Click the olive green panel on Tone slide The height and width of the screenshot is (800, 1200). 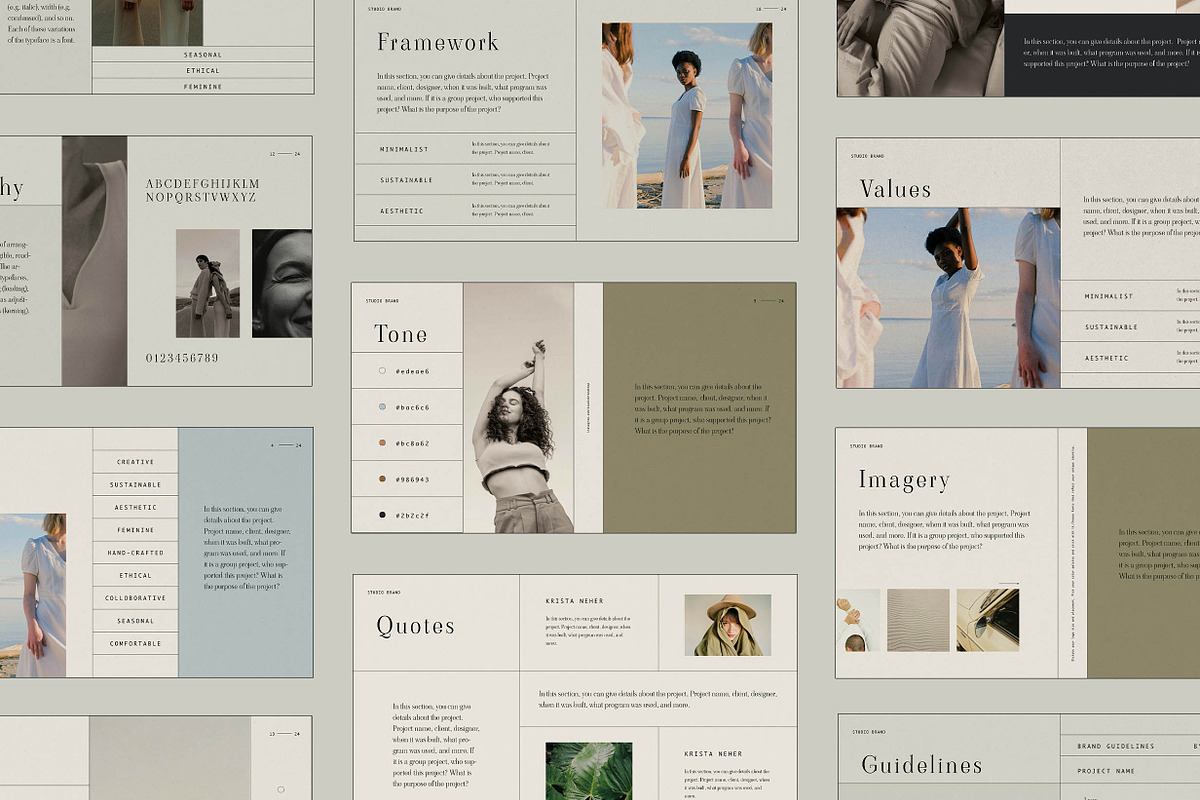[x=699, y=408]
